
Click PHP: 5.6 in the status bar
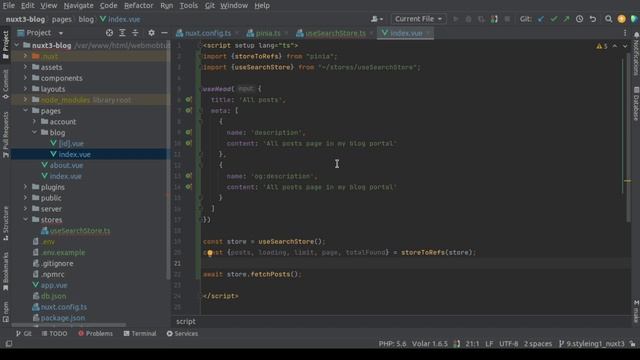pos(392,344)
